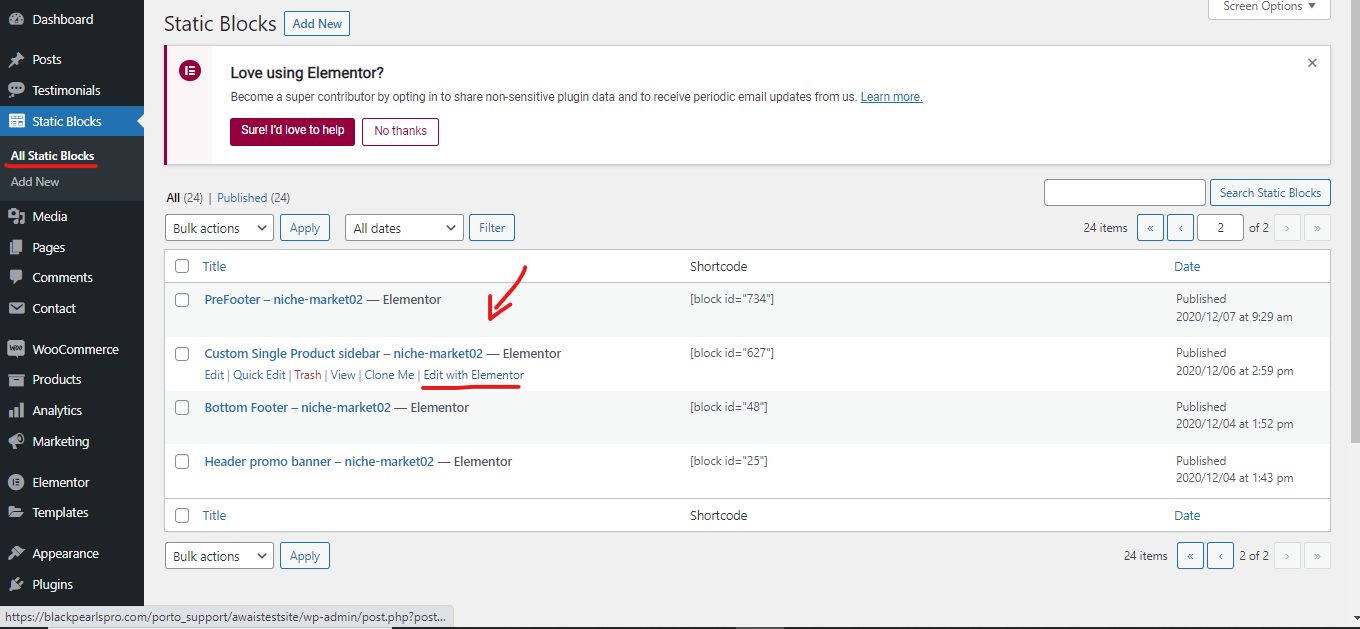1360x629 pixels.
Task: Go to previous page using bottom ‹ button
Action: (1220, 556)
